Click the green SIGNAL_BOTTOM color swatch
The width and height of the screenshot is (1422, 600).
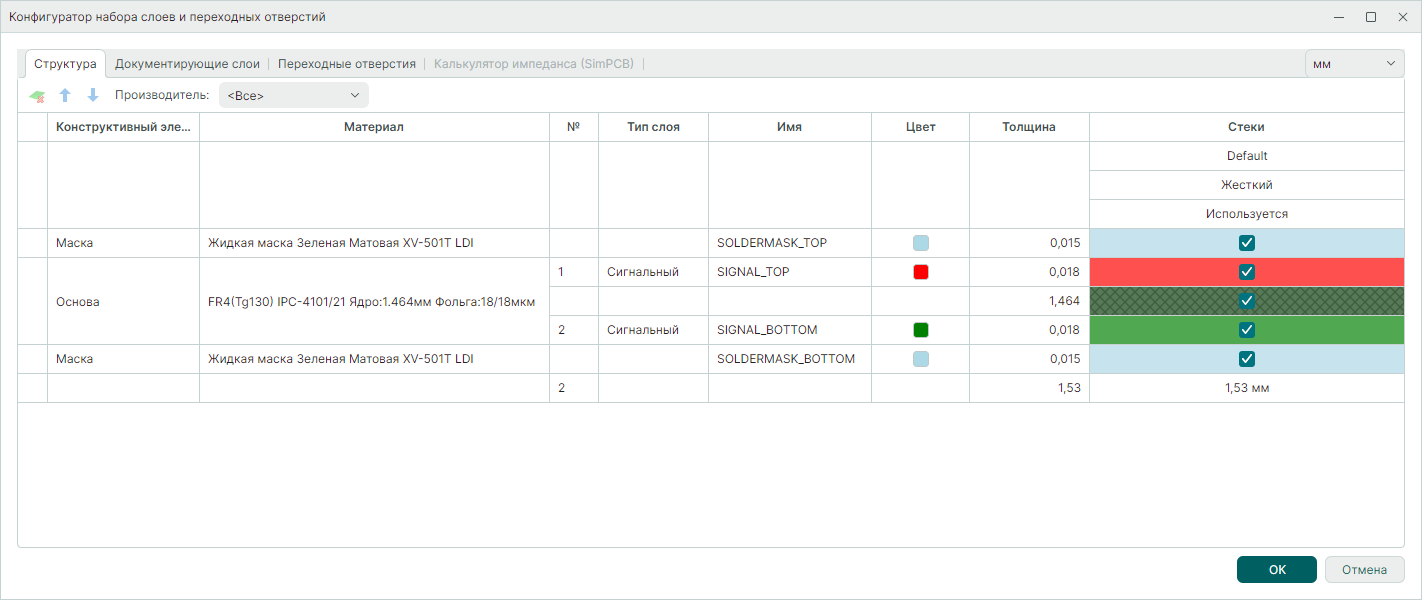(920, 330)
